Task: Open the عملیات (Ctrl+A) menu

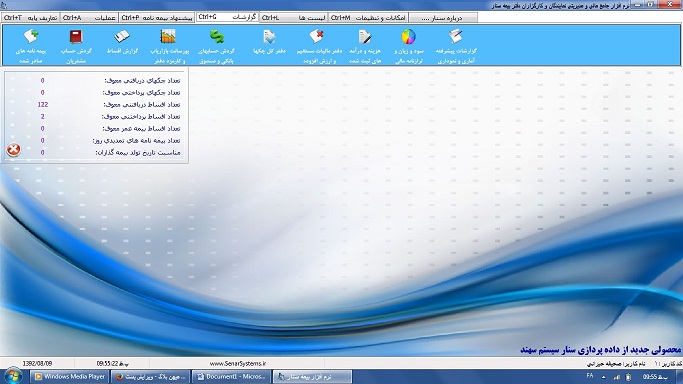Action: tap(89, 17)
